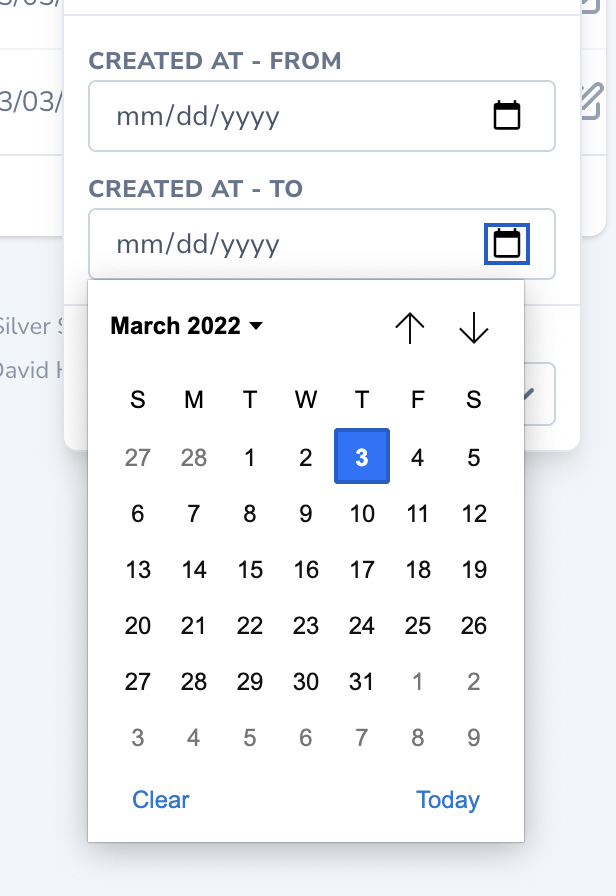Click the edit pencil icon at right edge

tap(592, 101)
